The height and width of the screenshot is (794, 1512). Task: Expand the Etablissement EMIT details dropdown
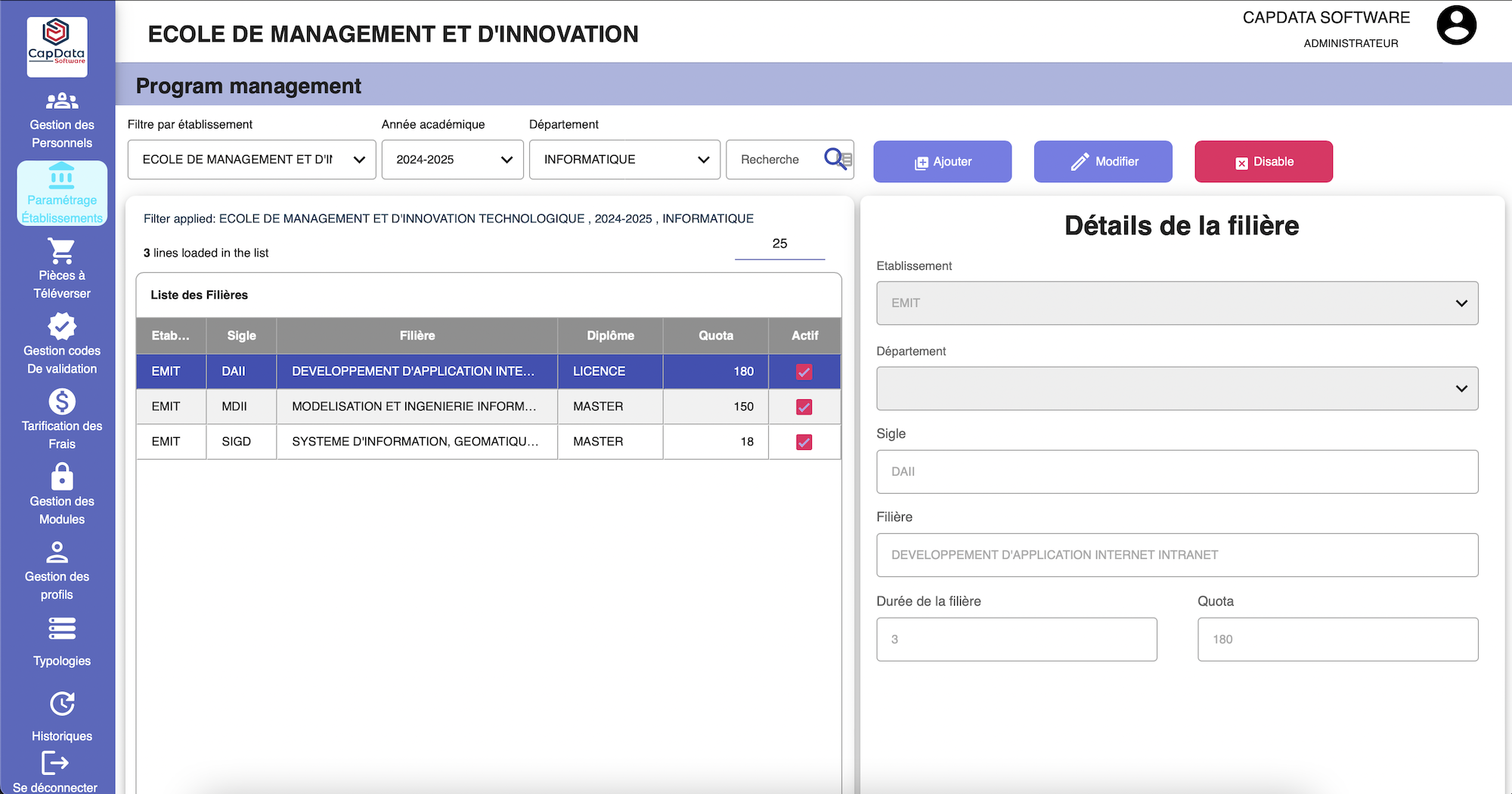point(1177,303)
